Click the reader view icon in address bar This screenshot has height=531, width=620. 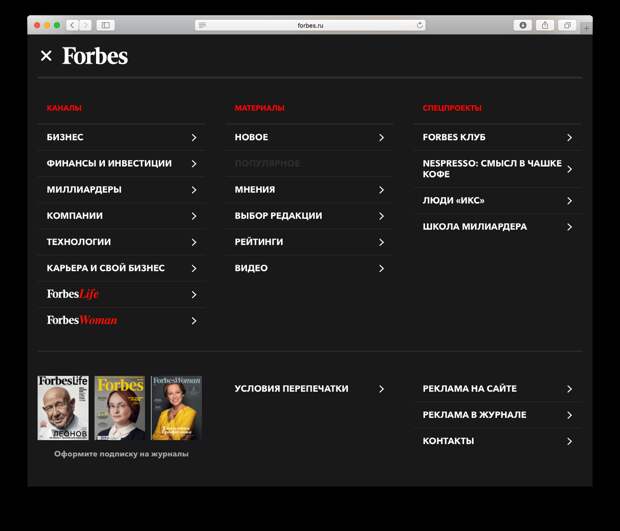tap(202, 25)
